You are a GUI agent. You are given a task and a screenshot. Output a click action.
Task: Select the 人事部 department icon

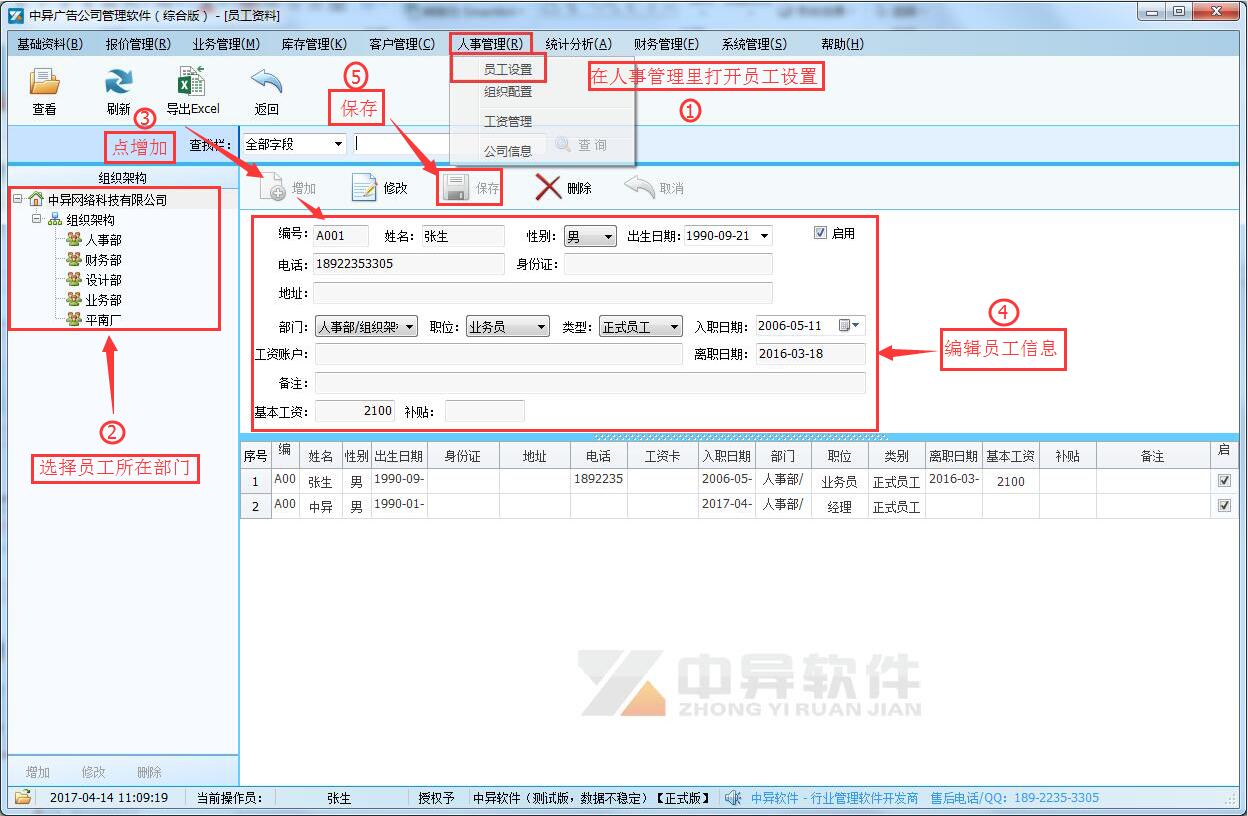pos(73,240)
